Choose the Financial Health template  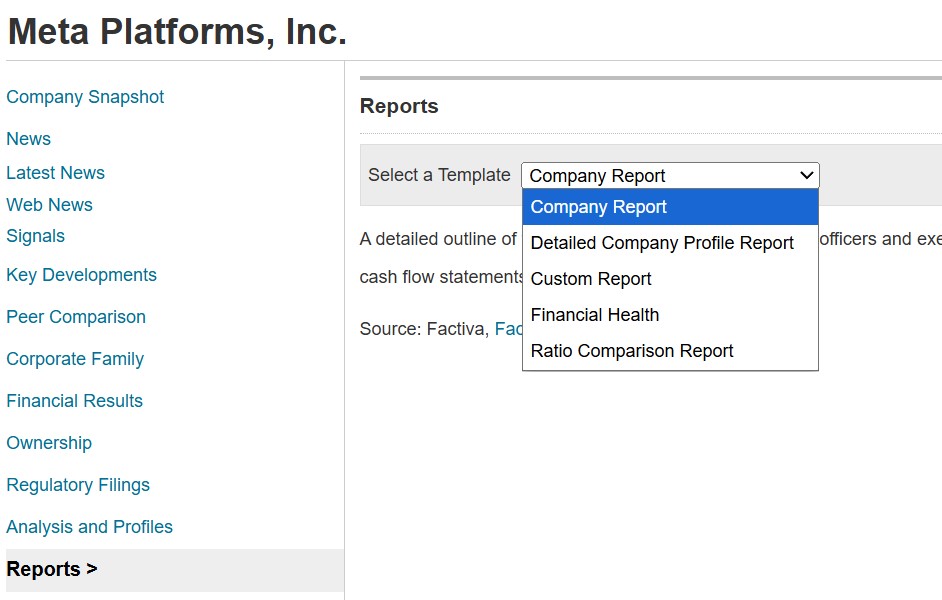594,315
